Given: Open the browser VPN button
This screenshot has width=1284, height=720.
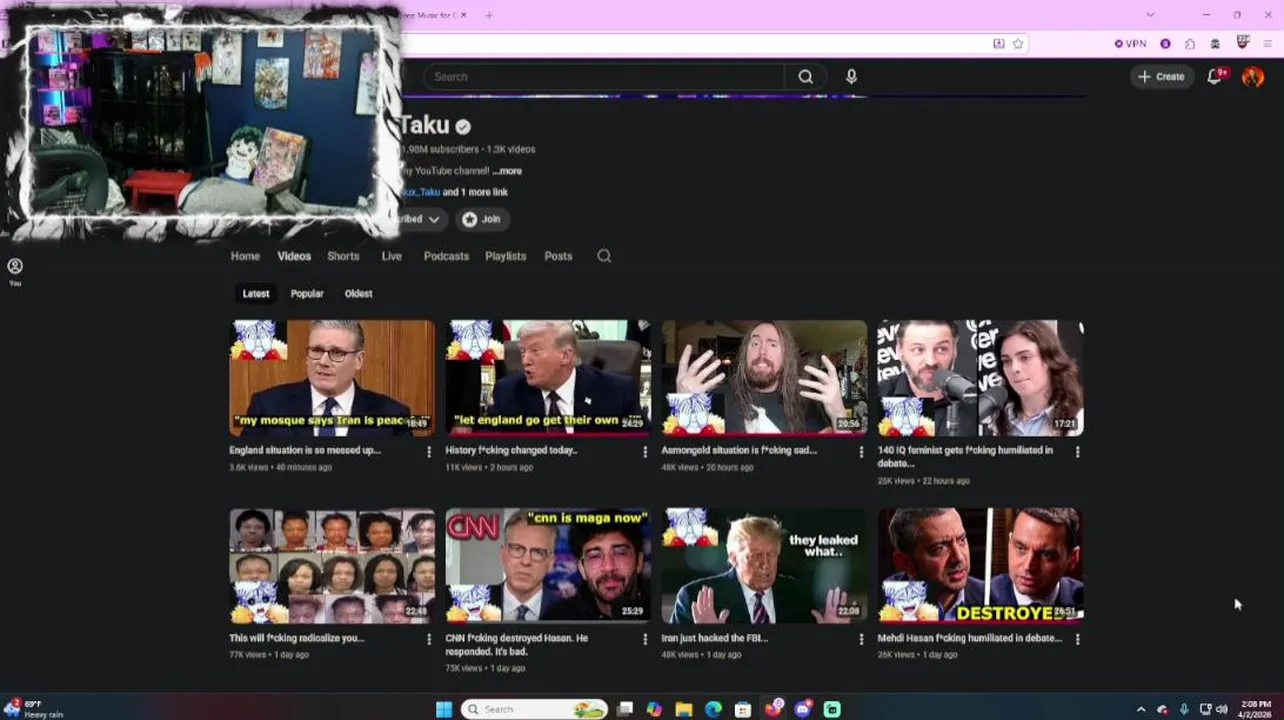Looking at the screenshot, I should (x=1130, y=44).
